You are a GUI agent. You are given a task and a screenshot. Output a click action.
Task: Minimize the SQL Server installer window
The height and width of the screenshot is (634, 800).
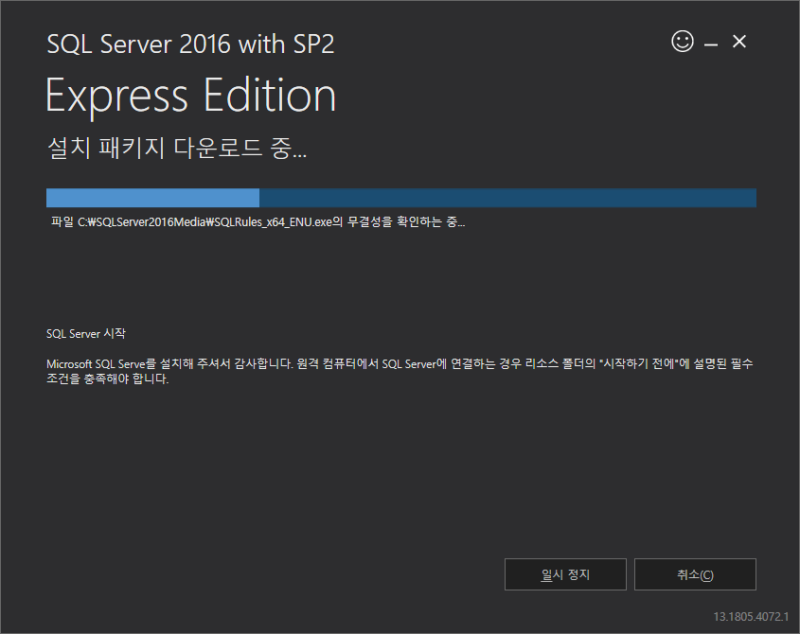711,42
